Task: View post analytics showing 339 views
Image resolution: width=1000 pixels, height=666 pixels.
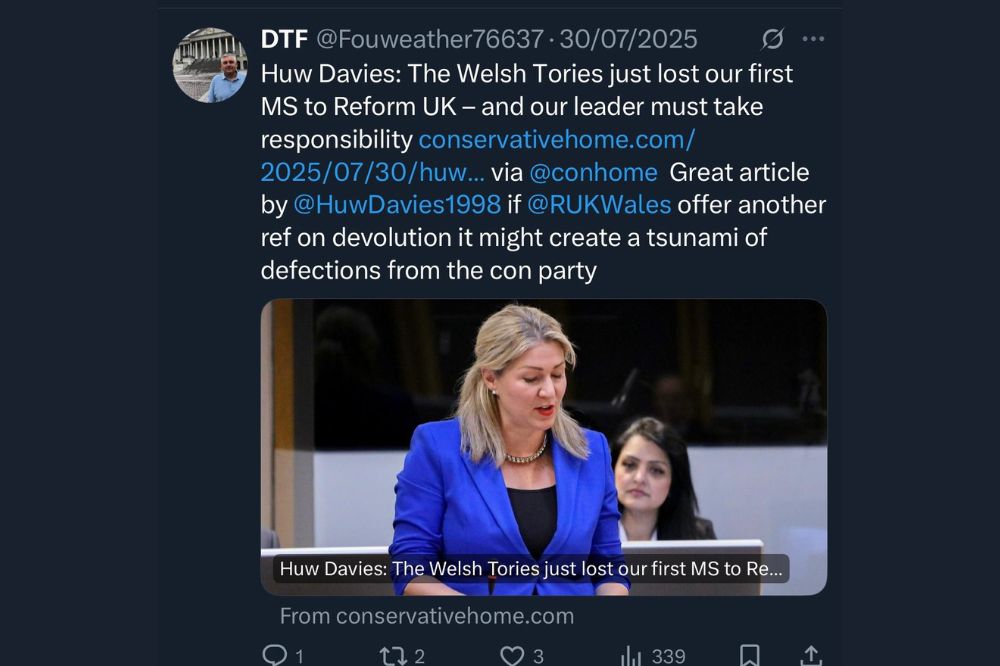Action: pos(633,655)
